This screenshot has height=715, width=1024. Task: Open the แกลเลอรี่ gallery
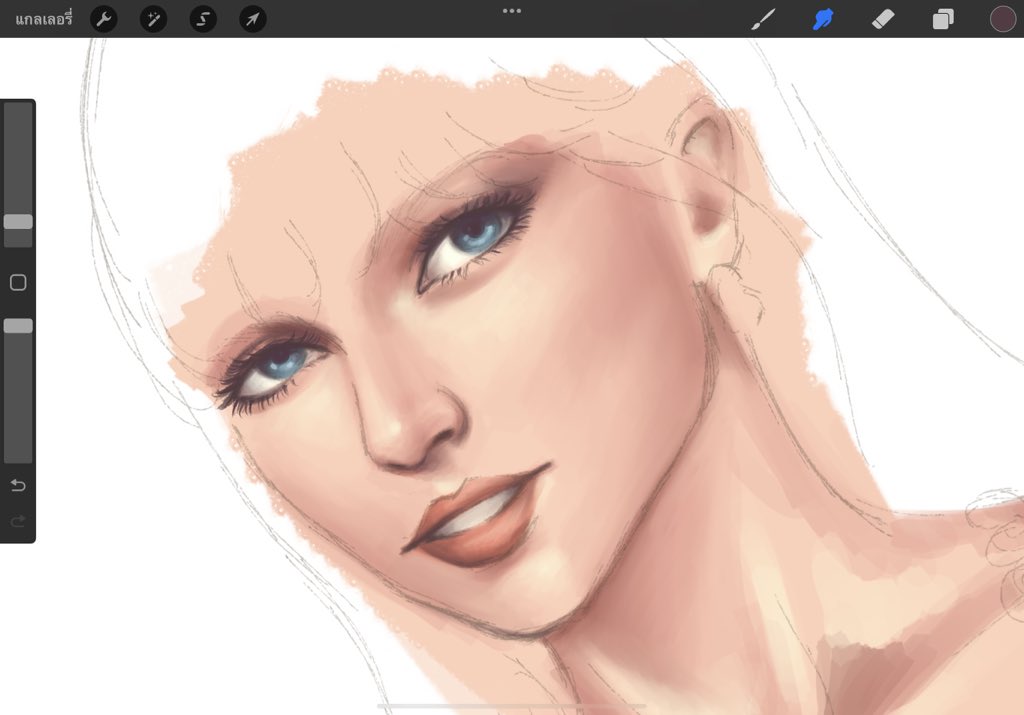pyautogui.click(x=44, y=19)
